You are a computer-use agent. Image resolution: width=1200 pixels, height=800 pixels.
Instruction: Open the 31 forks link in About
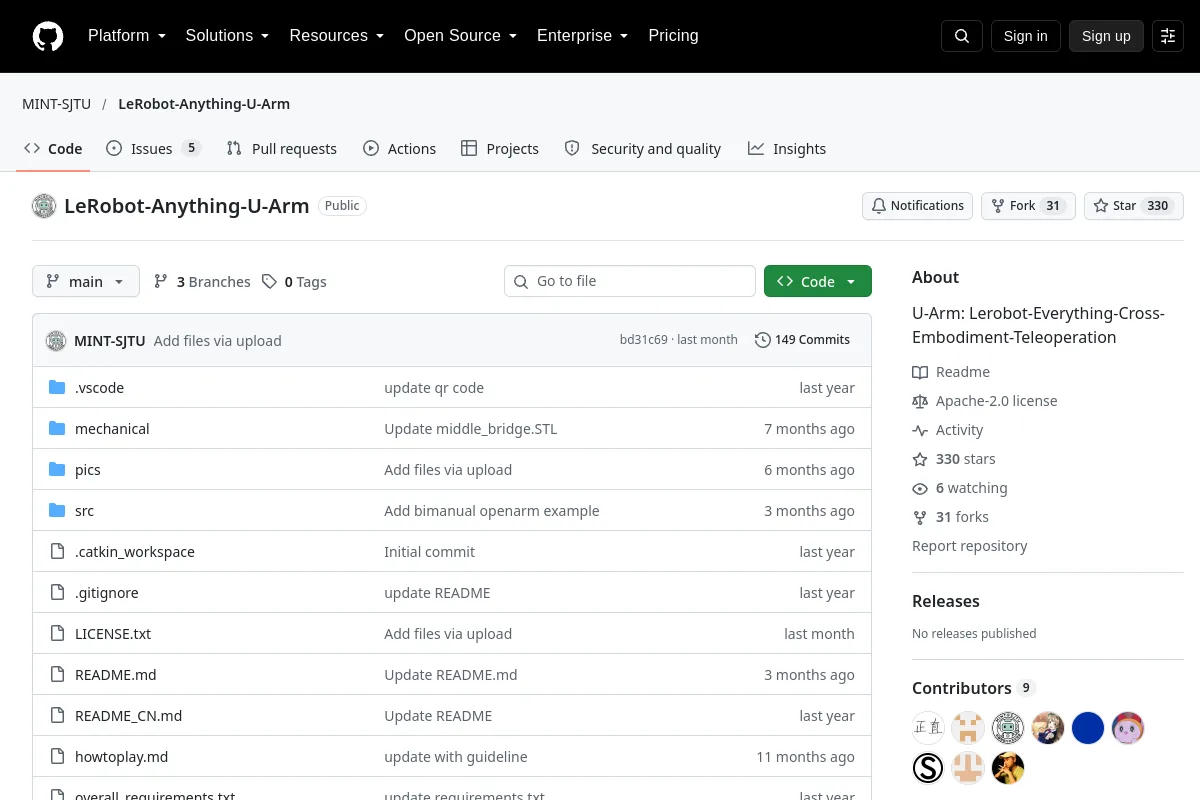[x=950, y=517]
